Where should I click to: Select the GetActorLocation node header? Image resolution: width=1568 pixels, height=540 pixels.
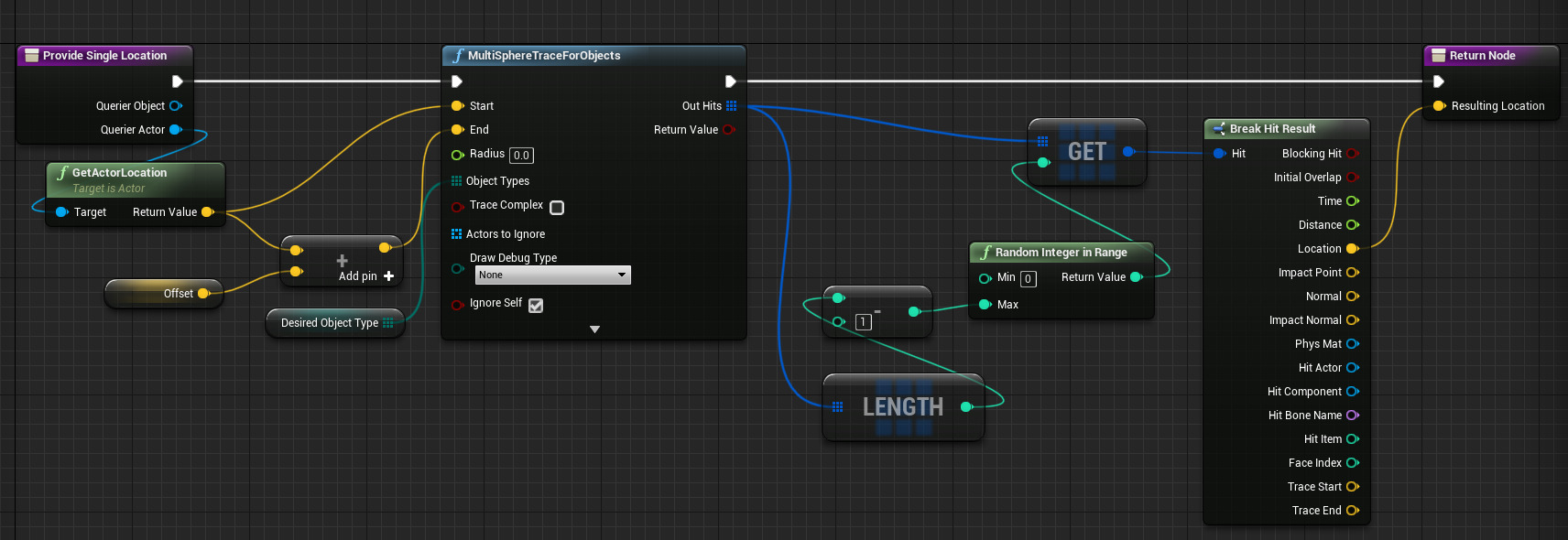coord(119,173)
